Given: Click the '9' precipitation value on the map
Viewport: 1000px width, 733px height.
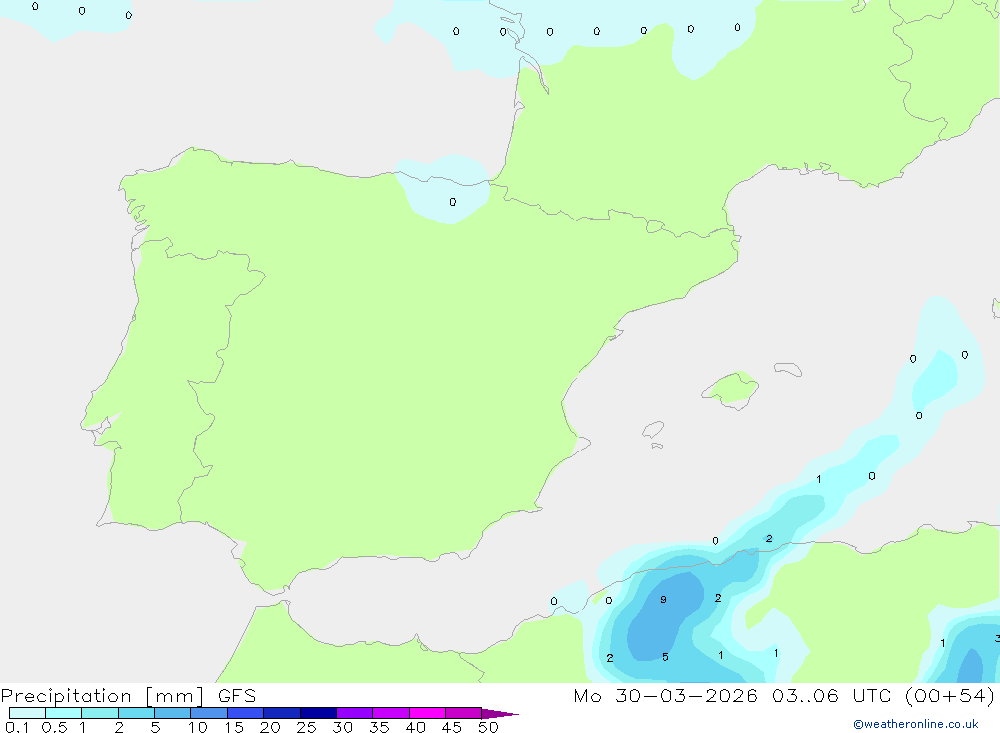Looking at the screenshot, I should click(663, 600).
